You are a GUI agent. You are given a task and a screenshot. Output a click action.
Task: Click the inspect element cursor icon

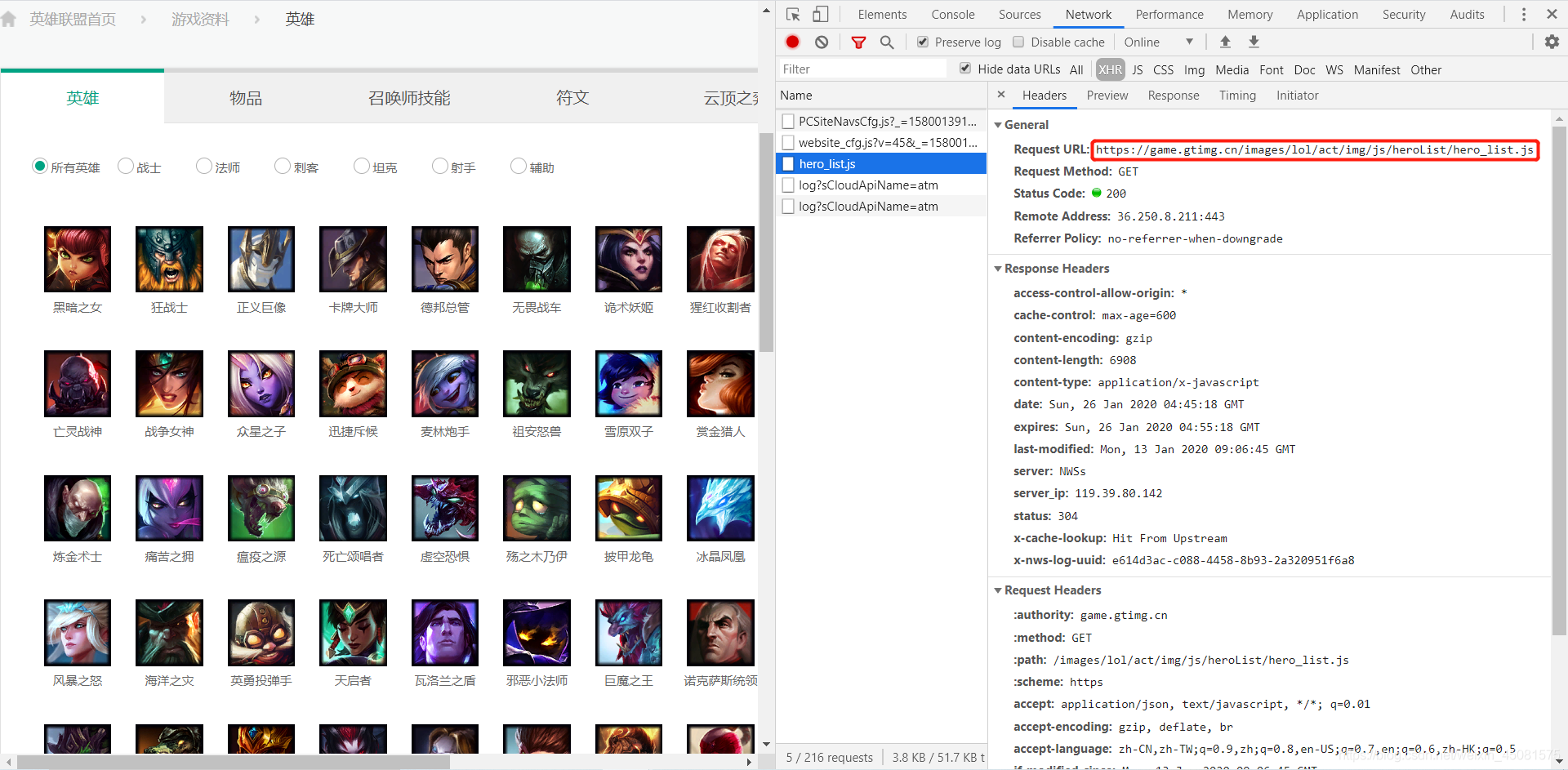click(793, 14)
